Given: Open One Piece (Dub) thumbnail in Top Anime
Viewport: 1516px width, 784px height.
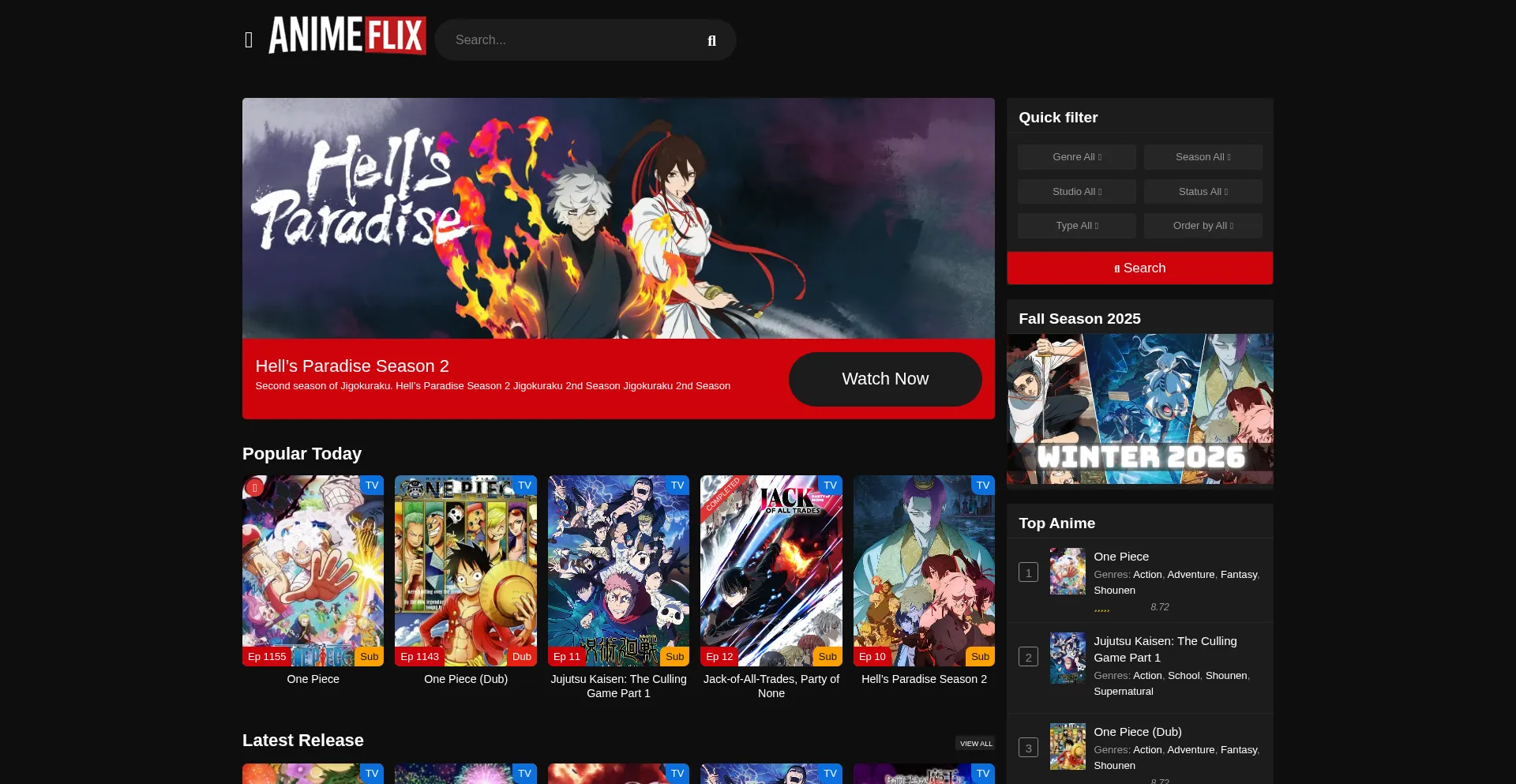Looking at the screenshot, I should pos(1068,747).
